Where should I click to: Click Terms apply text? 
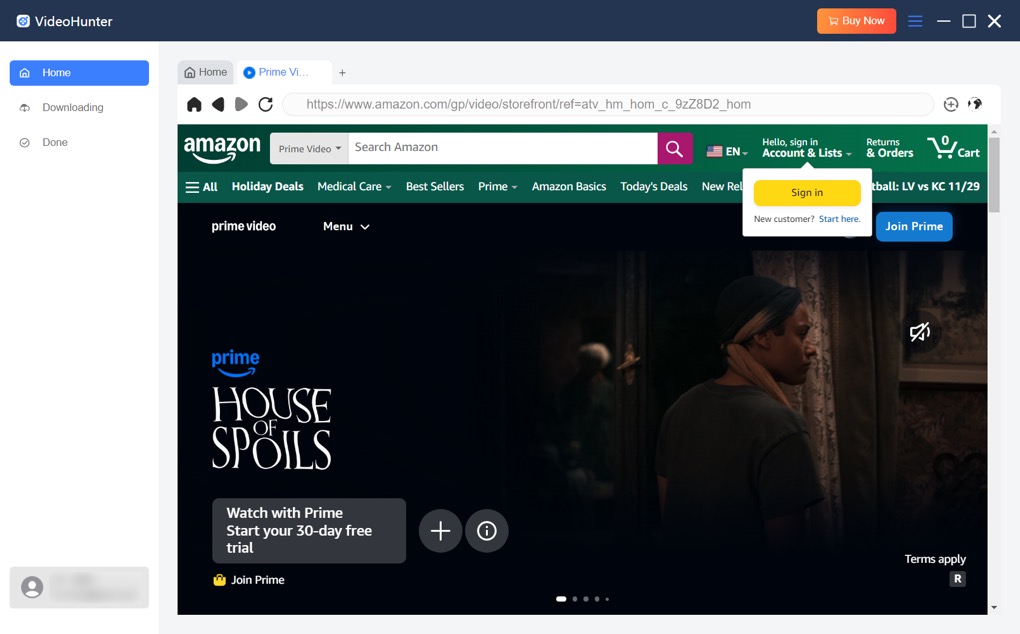click(935, 559)
